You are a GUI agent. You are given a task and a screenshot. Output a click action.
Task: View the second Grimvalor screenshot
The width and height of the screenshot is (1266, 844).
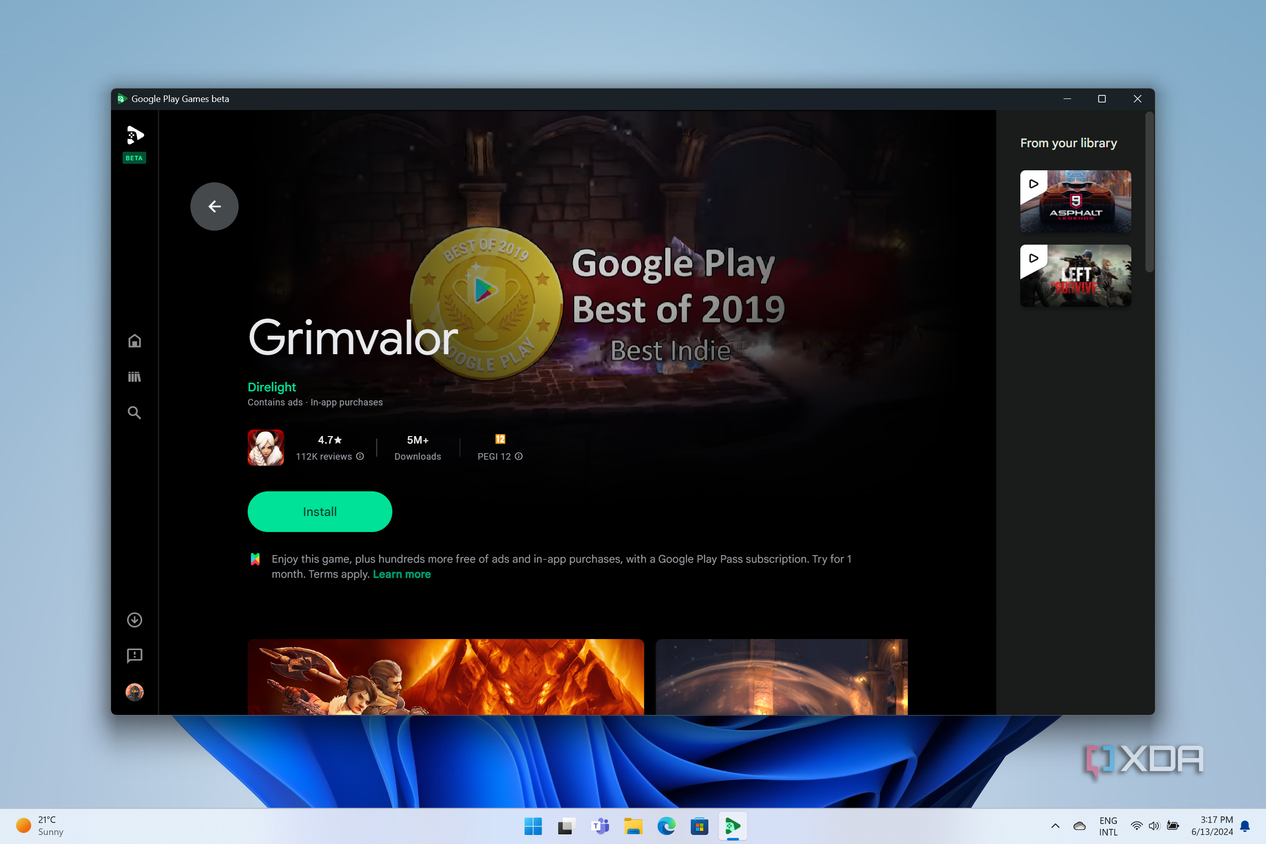click(782, 677)
